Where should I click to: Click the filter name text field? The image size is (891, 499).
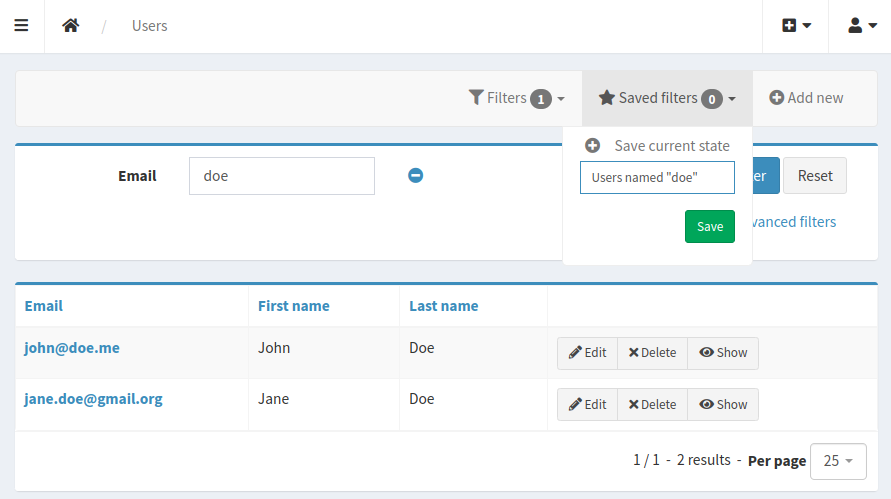tap(657, 177)
